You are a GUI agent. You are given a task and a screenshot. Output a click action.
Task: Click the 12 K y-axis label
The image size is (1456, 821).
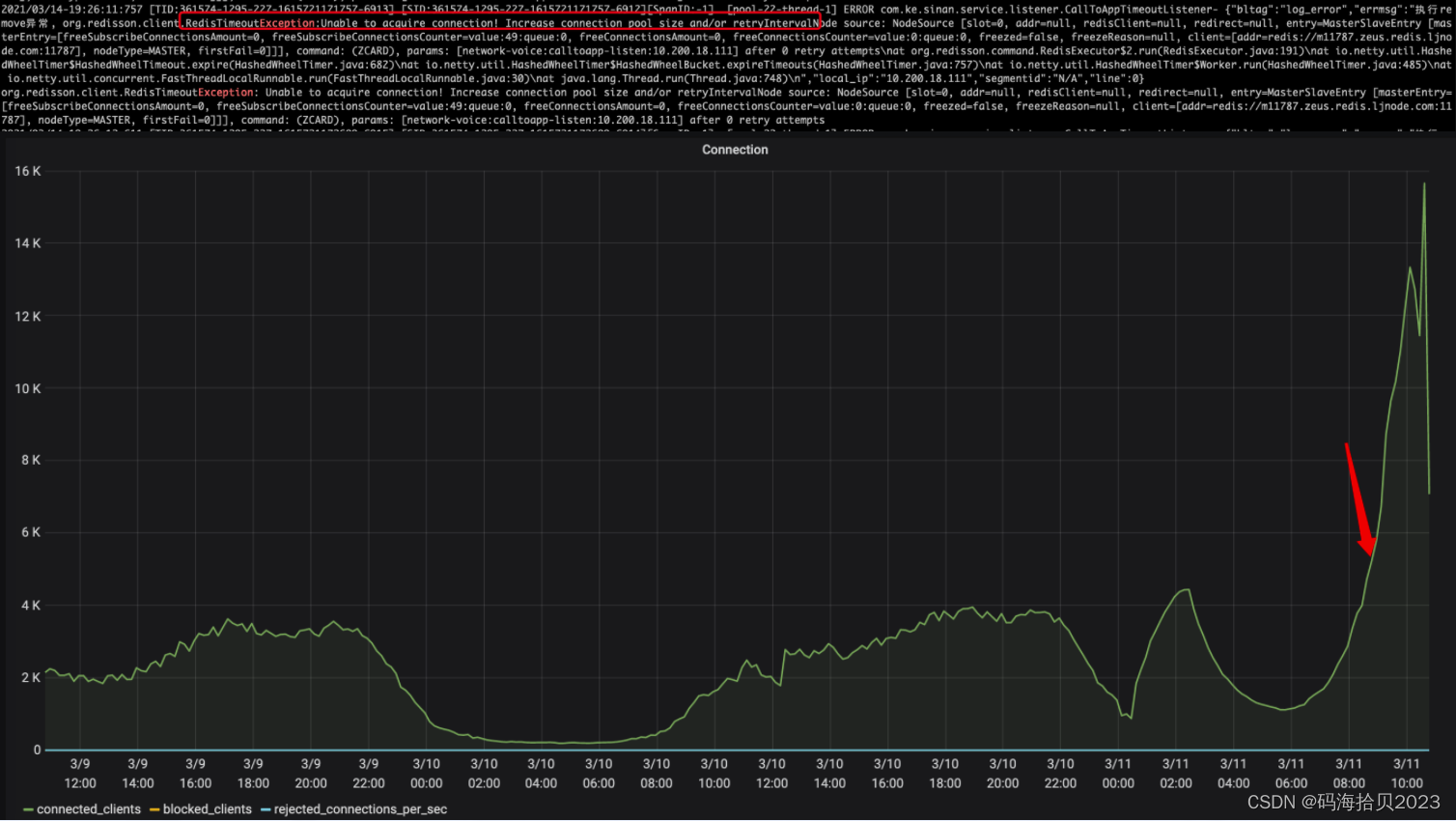(x=28, y=316)
